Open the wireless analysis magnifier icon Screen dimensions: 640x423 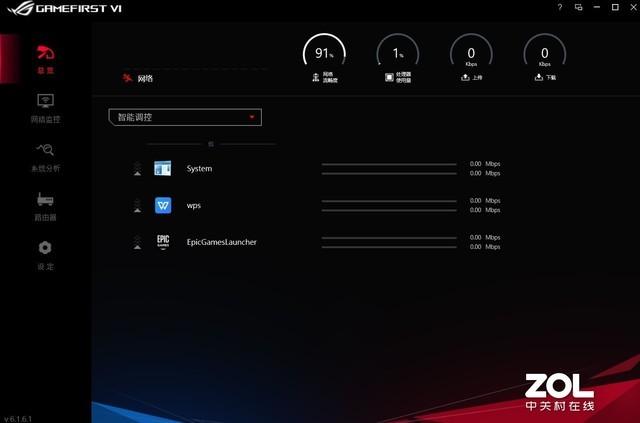45,149
